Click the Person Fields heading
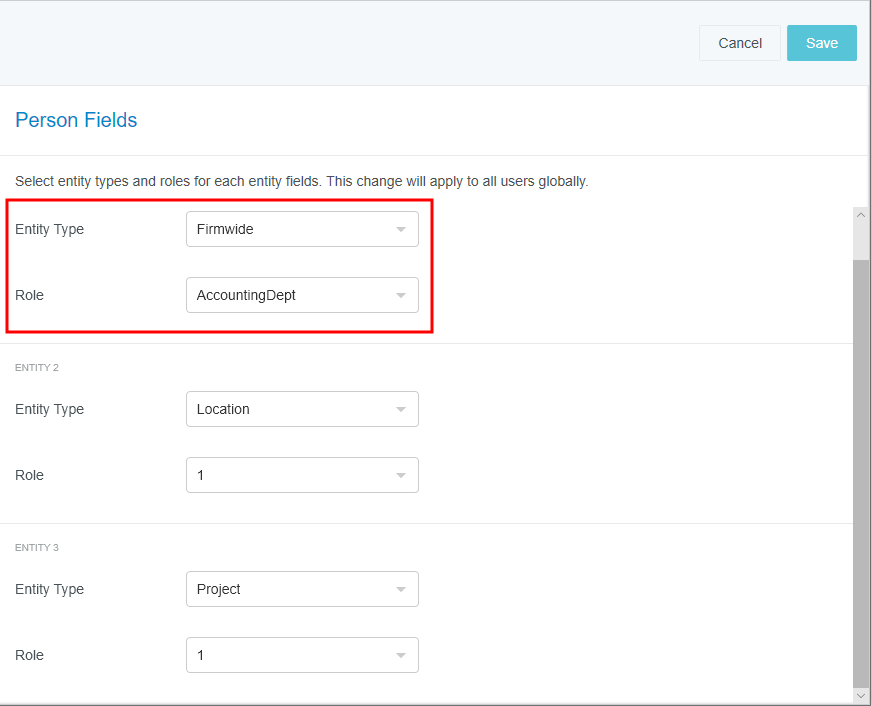 [76, 120]
